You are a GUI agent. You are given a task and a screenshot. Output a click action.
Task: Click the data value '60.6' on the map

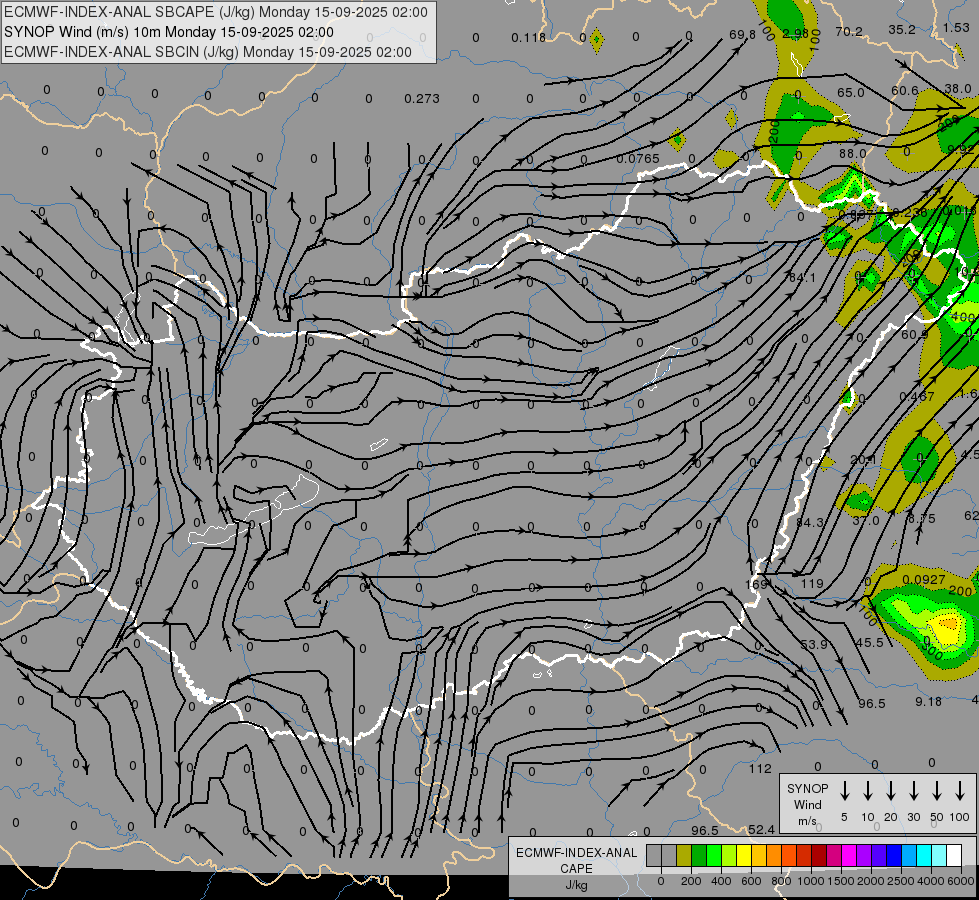904,91
